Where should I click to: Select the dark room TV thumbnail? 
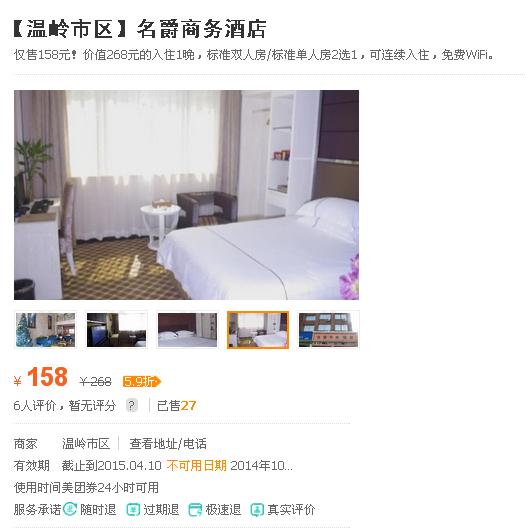coord(116,330)
